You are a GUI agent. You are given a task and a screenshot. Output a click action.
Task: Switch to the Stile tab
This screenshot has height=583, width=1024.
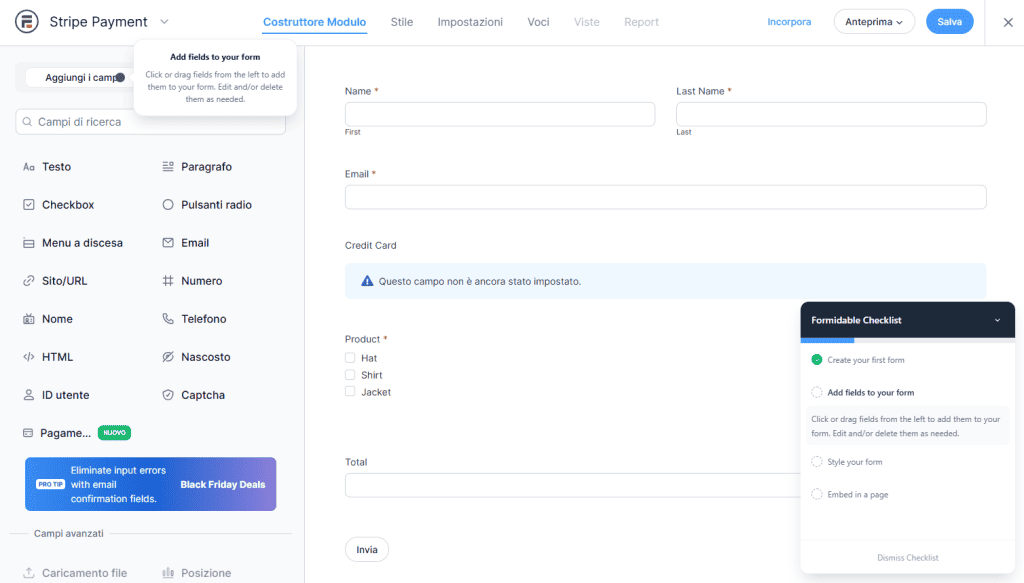click(401, 22)
